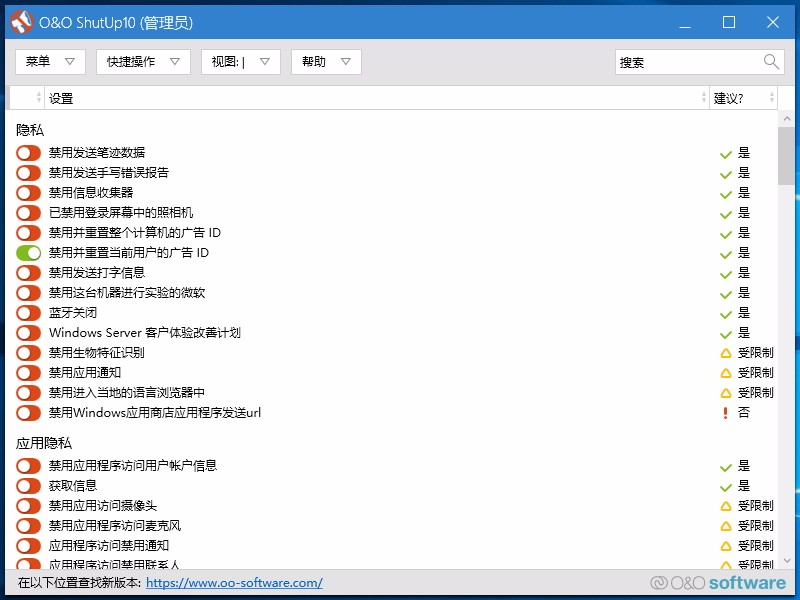The width and height of the screenshot is (800, 600).
Task: Click the scrollbar up arrow
Action: [x=786, y=119]
